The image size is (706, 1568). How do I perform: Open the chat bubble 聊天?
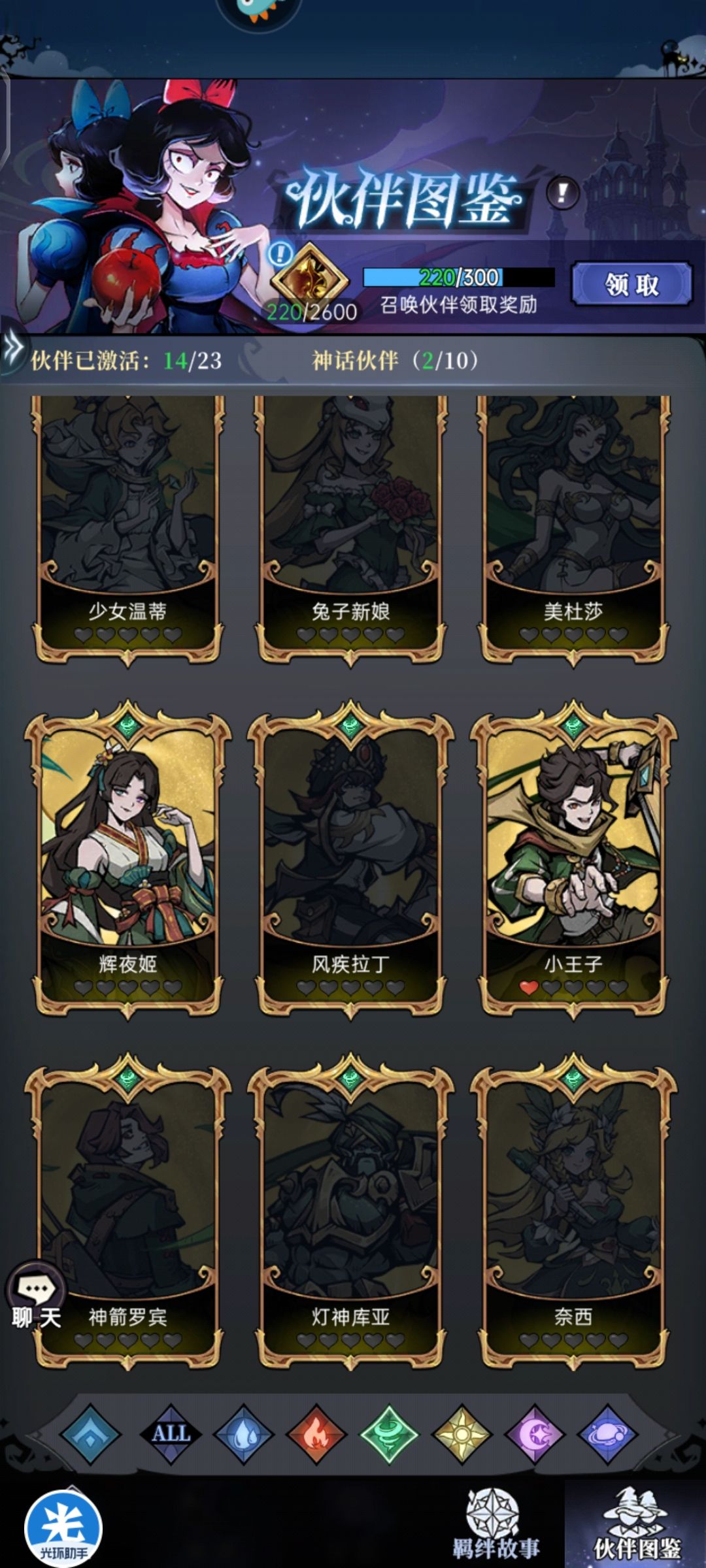click(x=37, y=1296)
